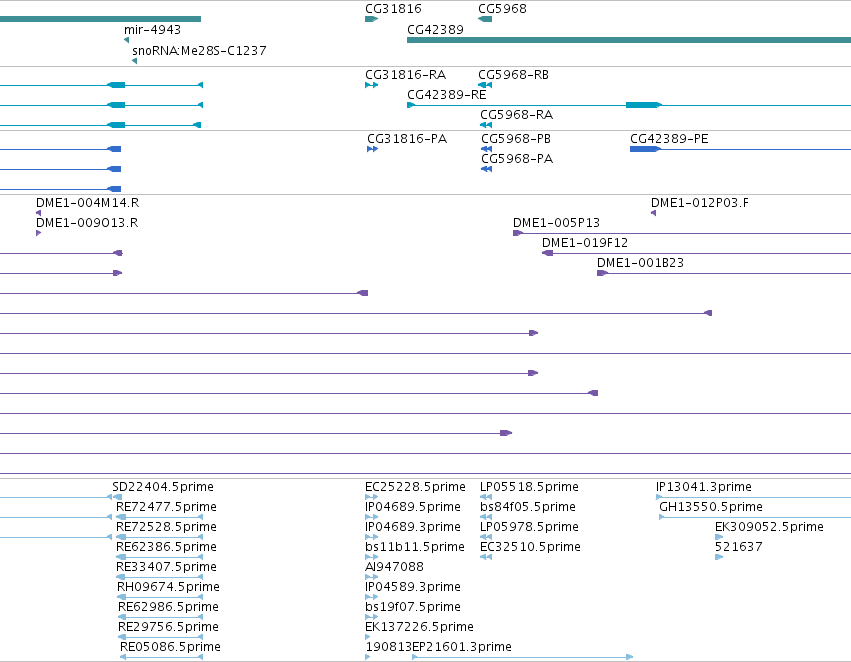Select the RE33407.5prime EST label
This screenshot has height=662, width=851.
pos(166,567)
